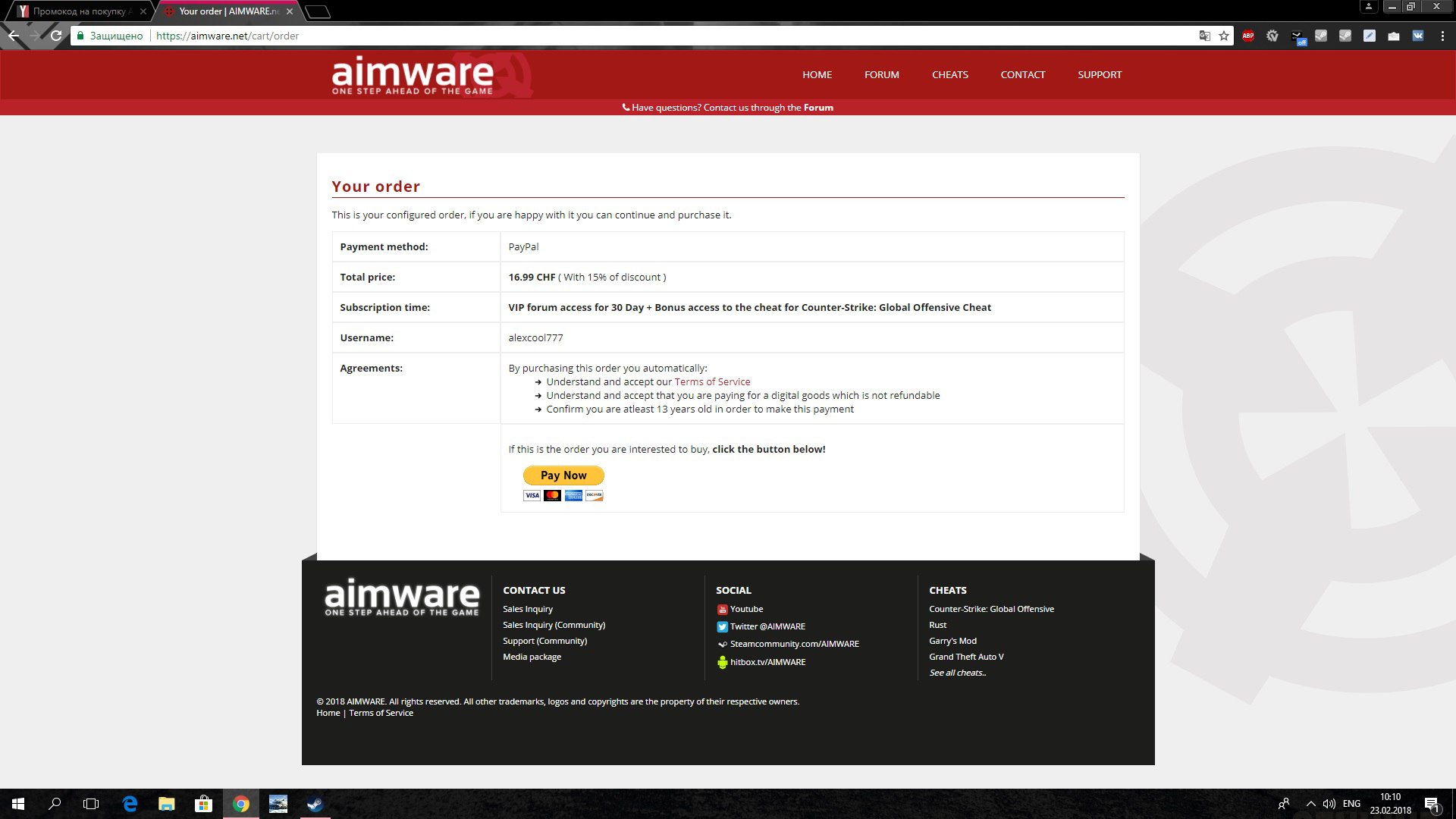Open Counter-Strike: Global Offensive cheats link

point(991,609)
